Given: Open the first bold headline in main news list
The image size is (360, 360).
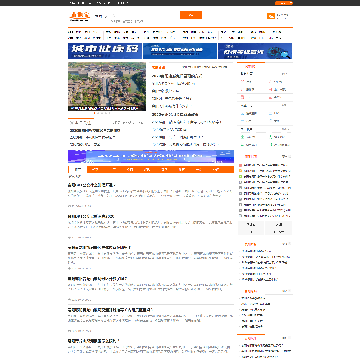Looking at the screenshot, I should 92,185.
